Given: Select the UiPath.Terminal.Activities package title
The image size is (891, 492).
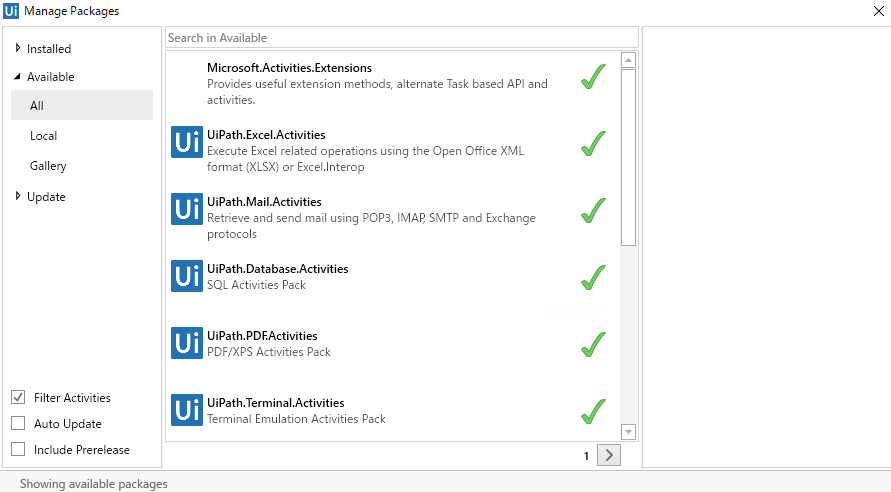Looking at the screenshot, I should [x=276, y=403].
